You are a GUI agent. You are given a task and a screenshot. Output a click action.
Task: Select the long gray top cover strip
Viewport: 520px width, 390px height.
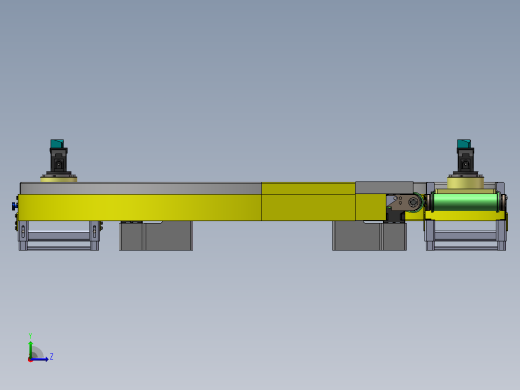[141, 188]
